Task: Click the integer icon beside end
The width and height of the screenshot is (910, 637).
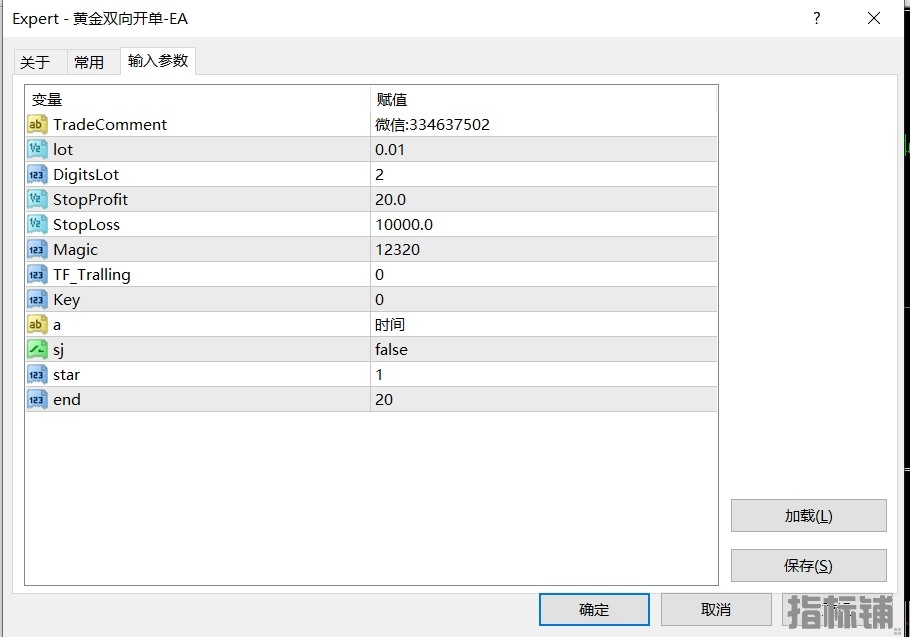Action: pos(37,399)
